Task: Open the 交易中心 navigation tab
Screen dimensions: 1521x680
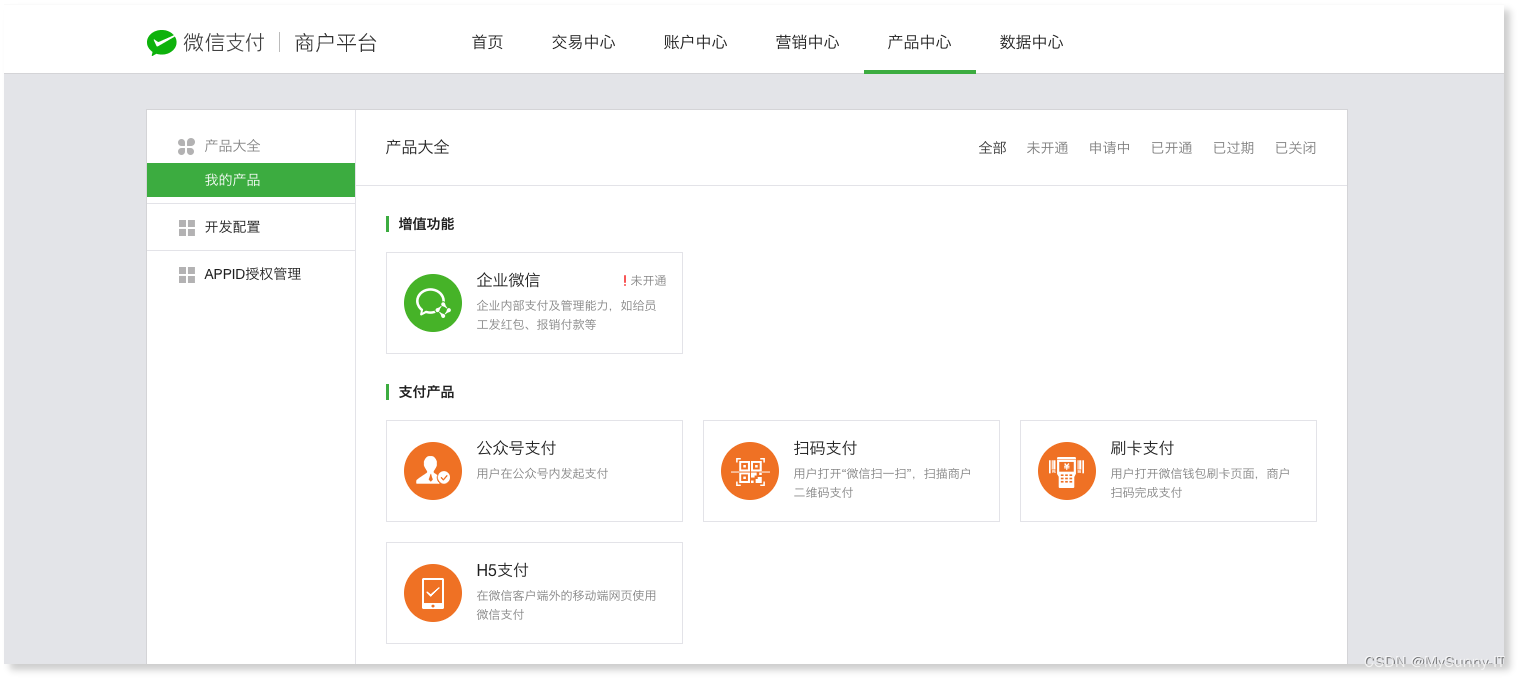Action: [x=584, y=42]
